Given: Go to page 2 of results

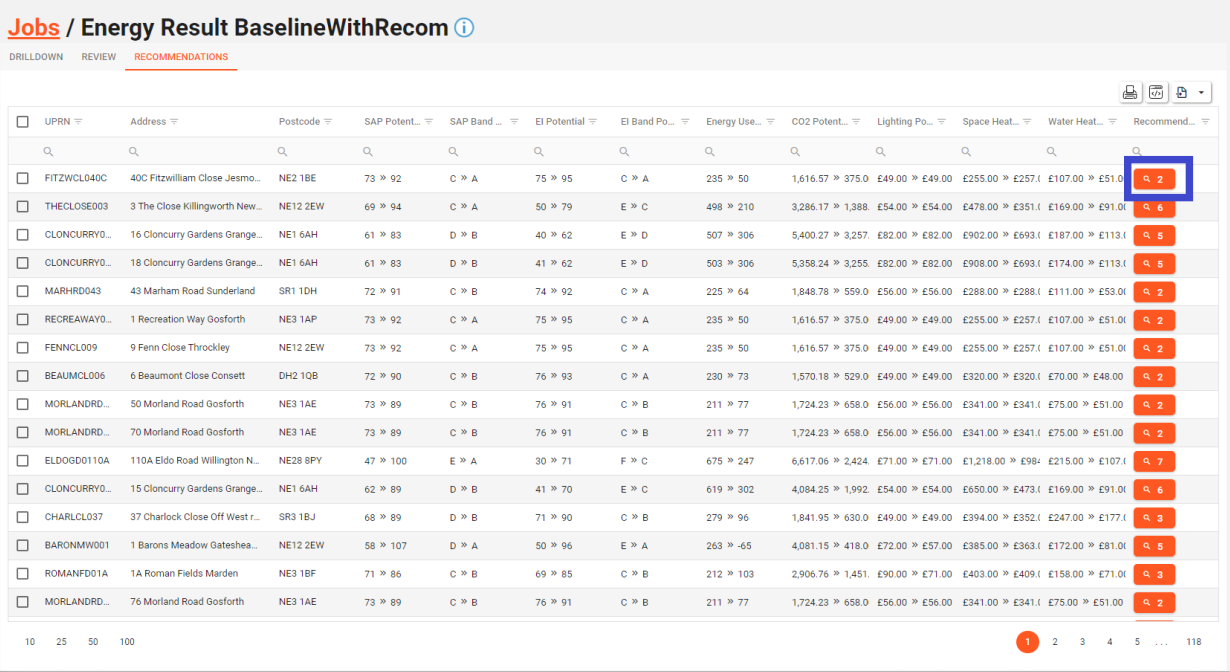Looking at the screenshot, I should point(1054,642).
